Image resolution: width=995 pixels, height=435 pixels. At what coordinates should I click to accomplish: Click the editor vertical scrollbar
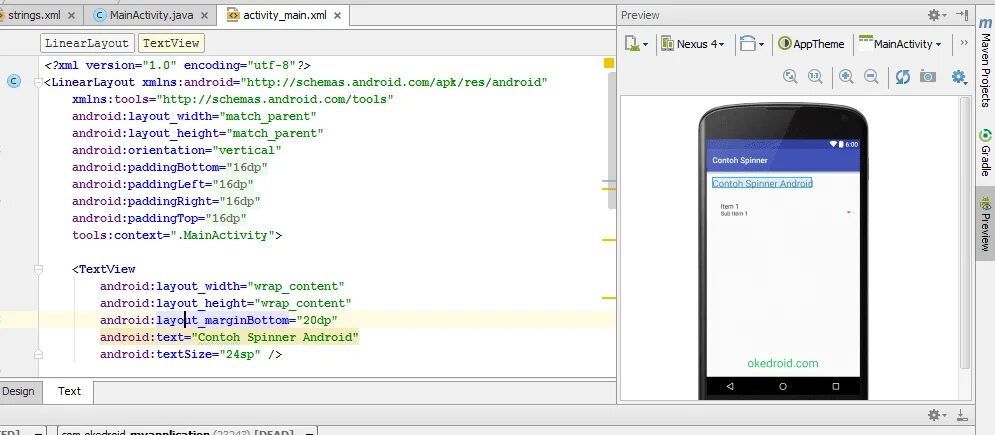612,140
